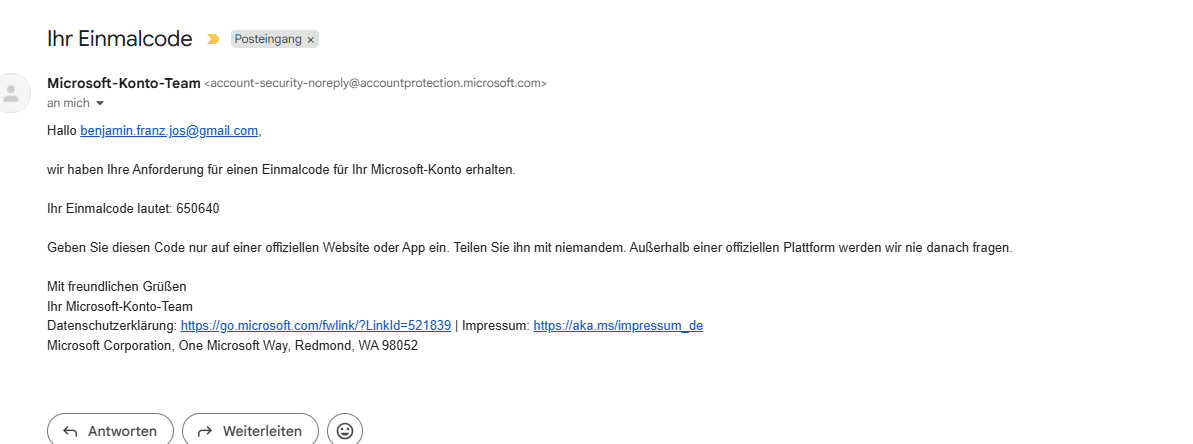
Task: Expand recipient details arrow next to 'an mich'
Action: (x=100, y=104)
